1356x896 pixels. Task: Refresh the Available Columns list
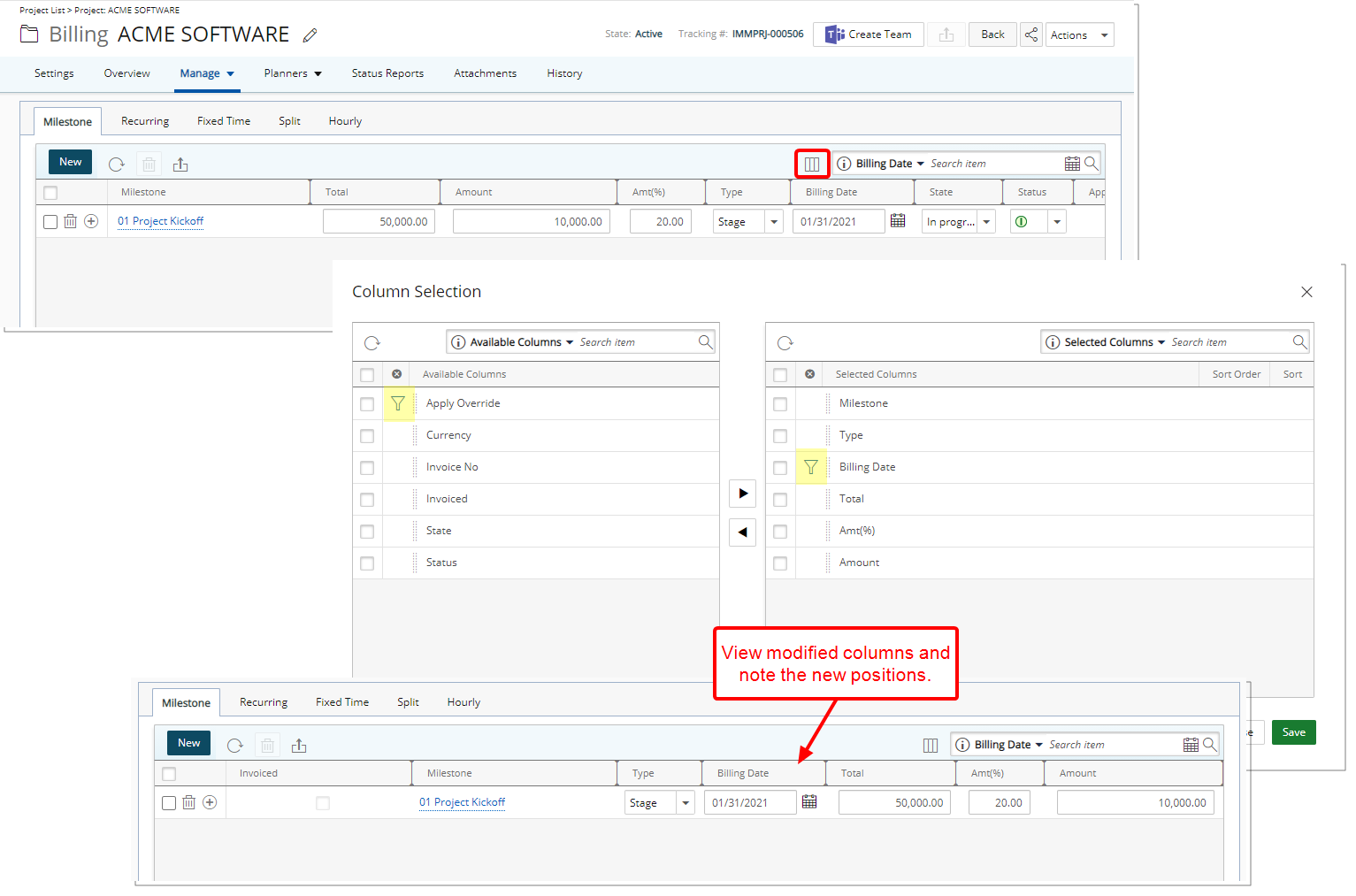tap(372, 343)
